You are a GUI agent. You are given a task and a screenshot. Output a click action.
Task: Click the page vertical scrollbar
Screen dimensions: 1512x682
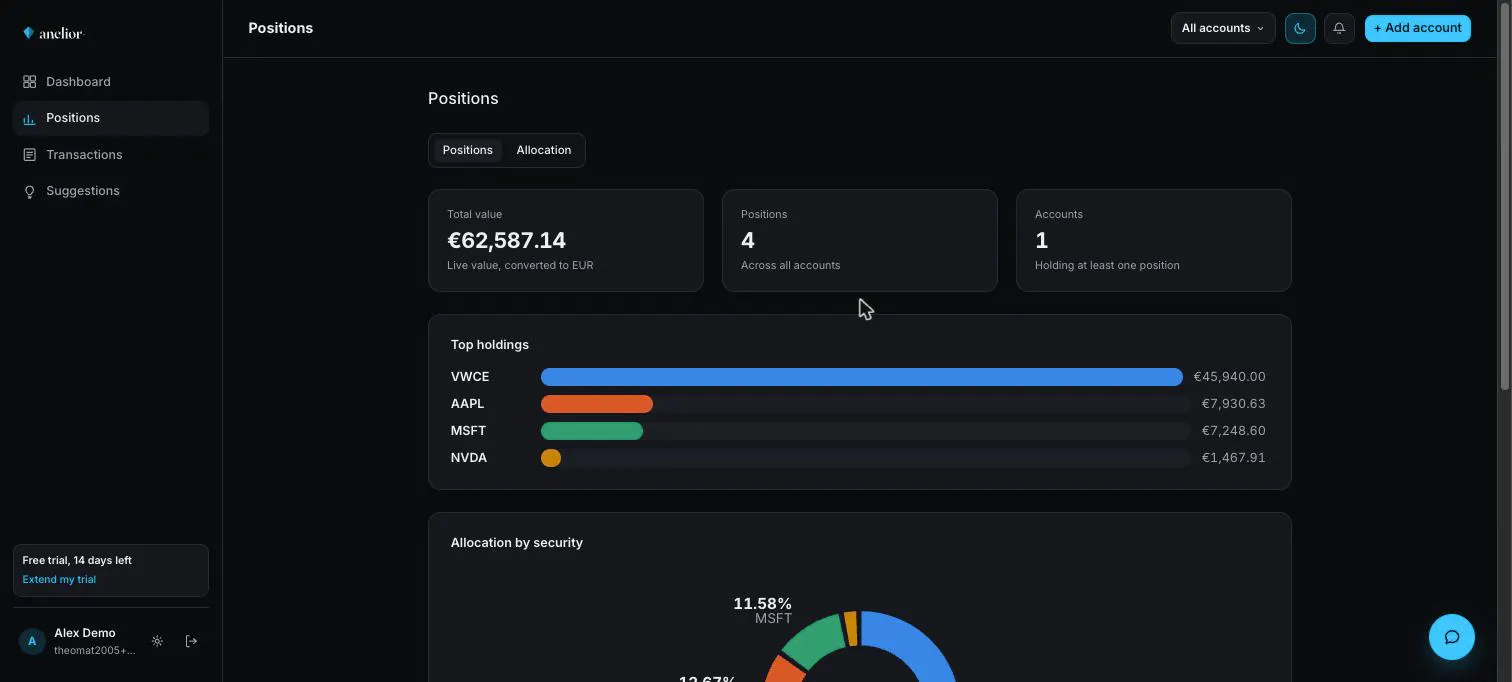(1505, 195)
